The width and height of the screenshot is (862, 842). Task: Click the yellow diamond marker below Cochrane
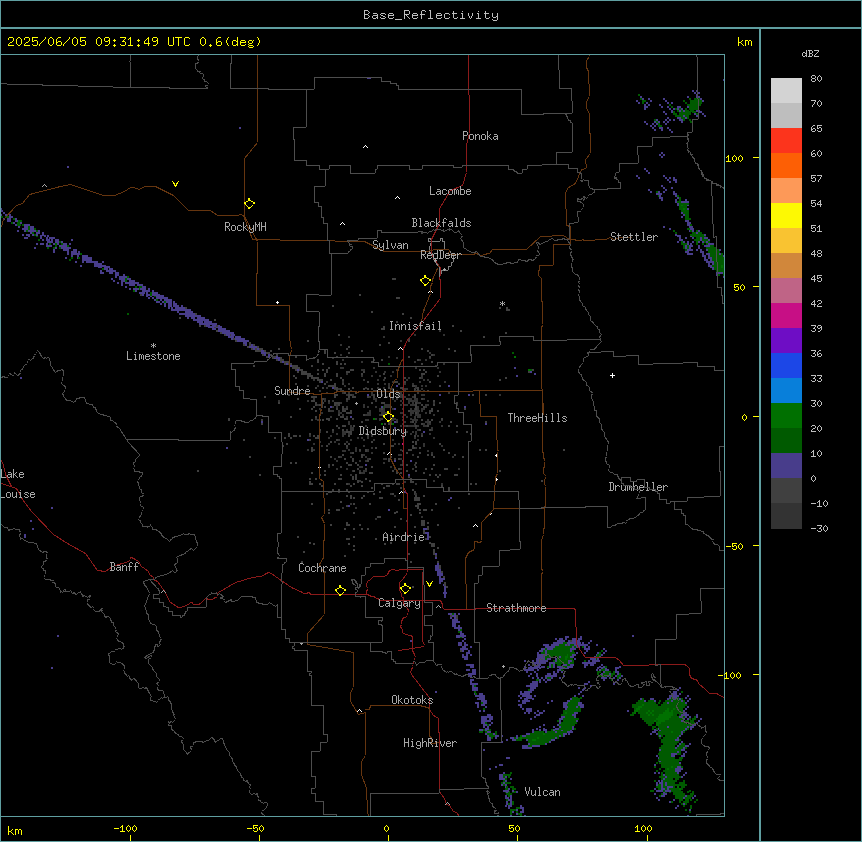click(x=340, y=590)
